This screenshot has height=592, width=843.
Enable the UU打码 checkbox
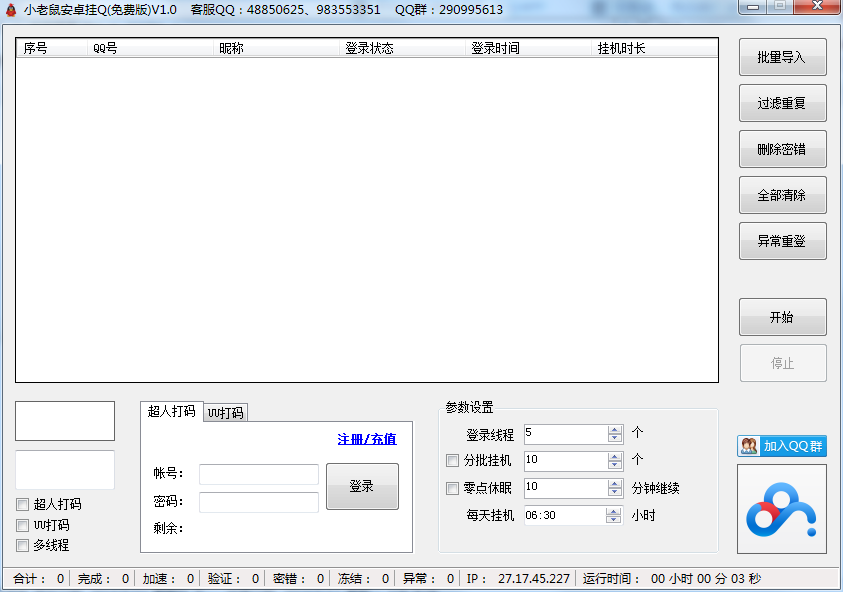click(x=23, y=525)
